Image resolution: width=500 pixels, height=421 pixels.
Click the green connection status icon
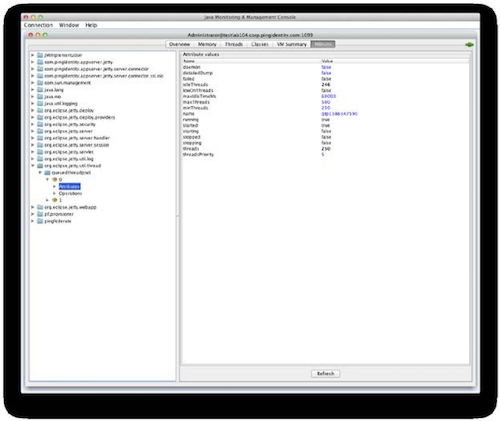(x=469, y=45)
